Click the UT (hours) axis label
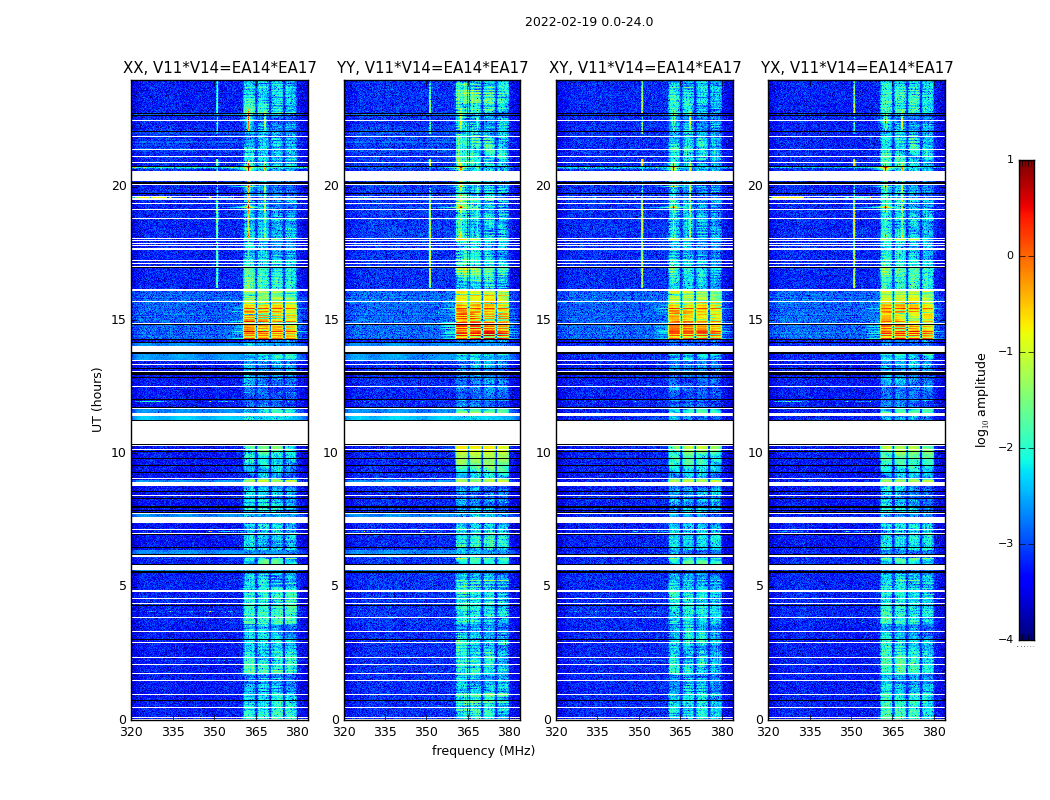This screenshot has width=1050, height=800. (x=97, y=400)
